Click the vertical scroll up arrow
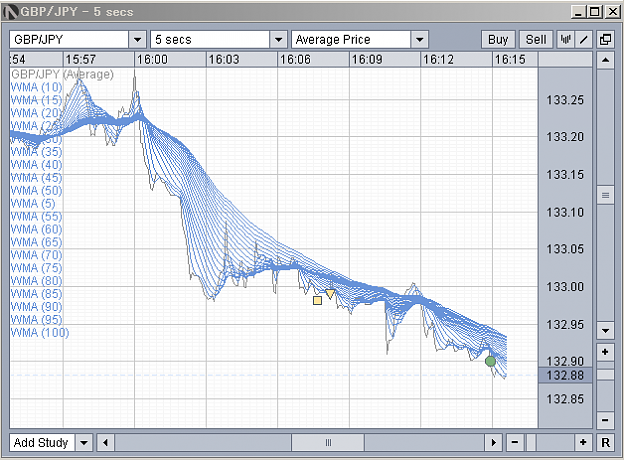This screenshot has width=625, height=460. [605, 60]
